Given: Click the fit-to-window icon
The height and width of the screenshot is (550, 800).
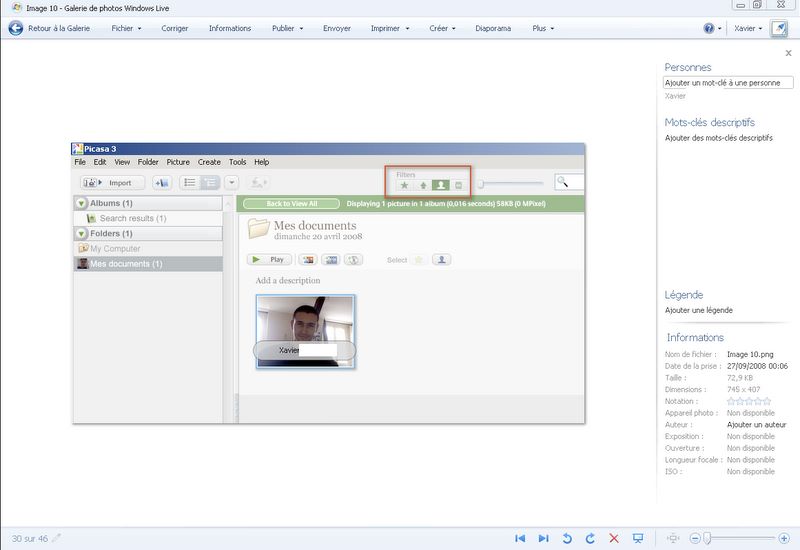Looking at the screenshot, I should (673, 538).
